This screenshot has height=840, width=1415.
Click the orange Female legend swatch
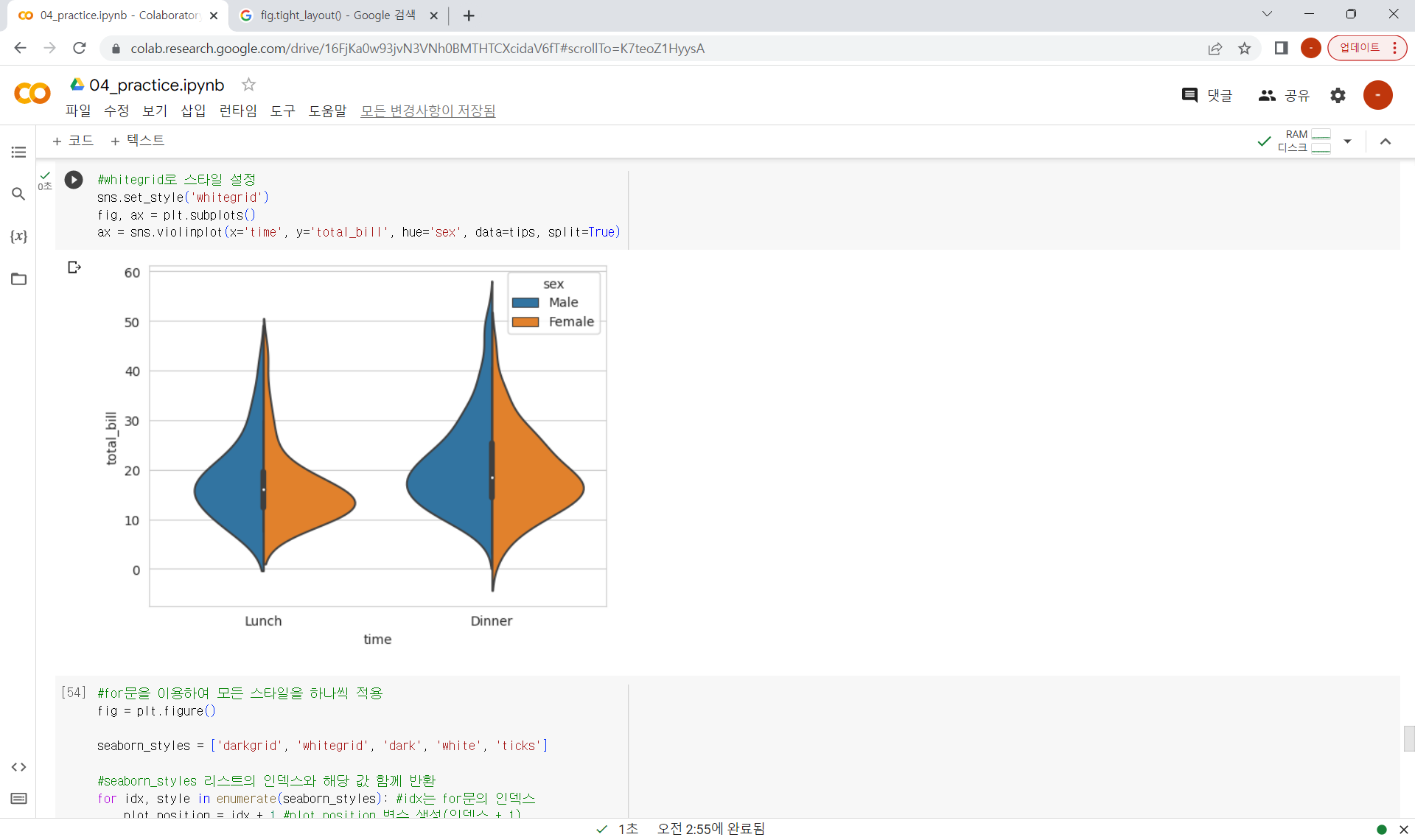[x=525, y=322]
